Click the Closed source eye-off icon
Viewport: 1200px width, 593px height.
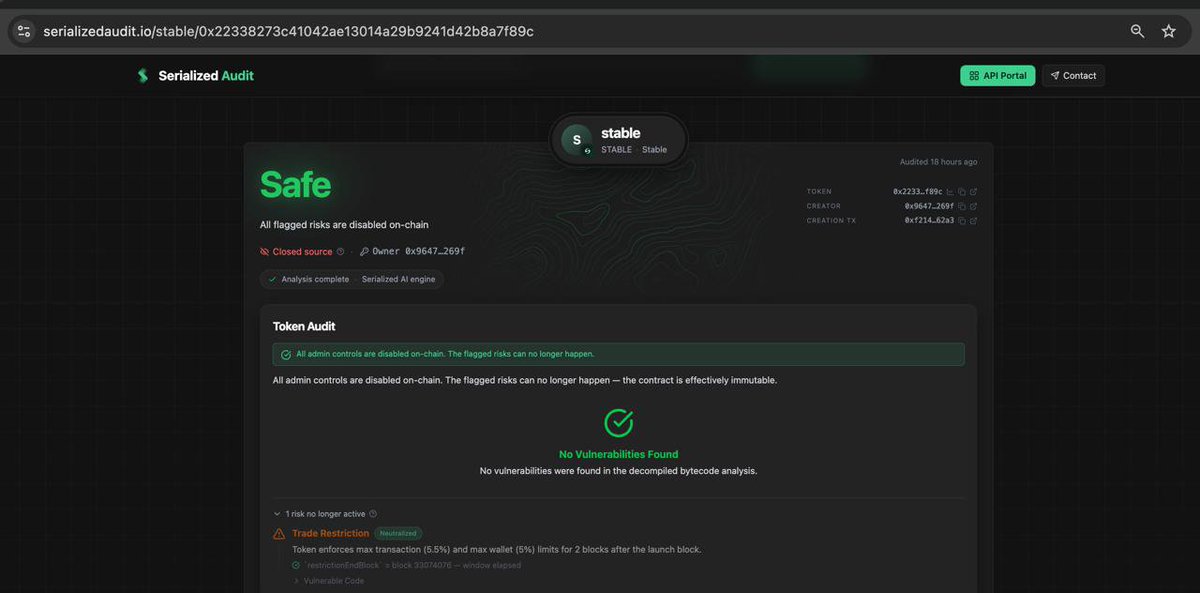[265, 252]
